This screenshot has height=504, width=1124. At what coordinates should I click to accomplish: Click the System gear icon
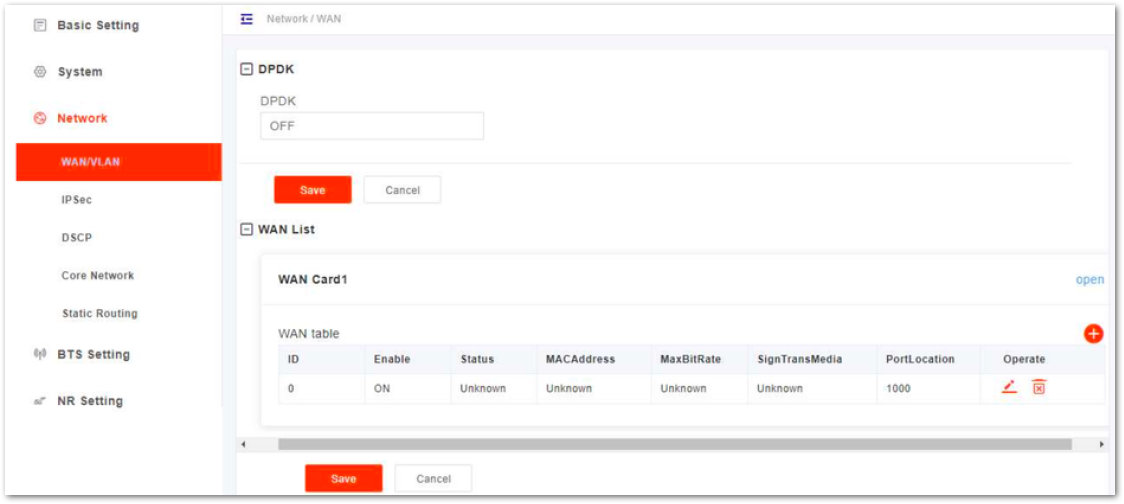pos(40,72)
